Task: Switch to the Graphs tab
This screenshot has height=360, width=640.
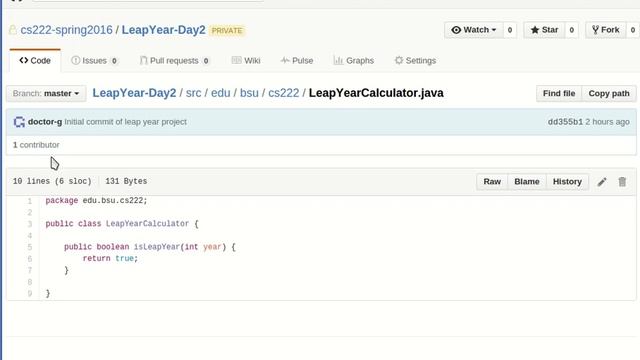Action: [353, 60]
